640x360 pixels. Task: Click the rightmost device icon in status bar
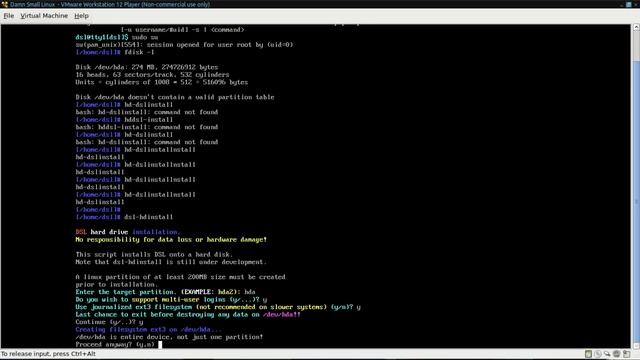coord(627,354)
